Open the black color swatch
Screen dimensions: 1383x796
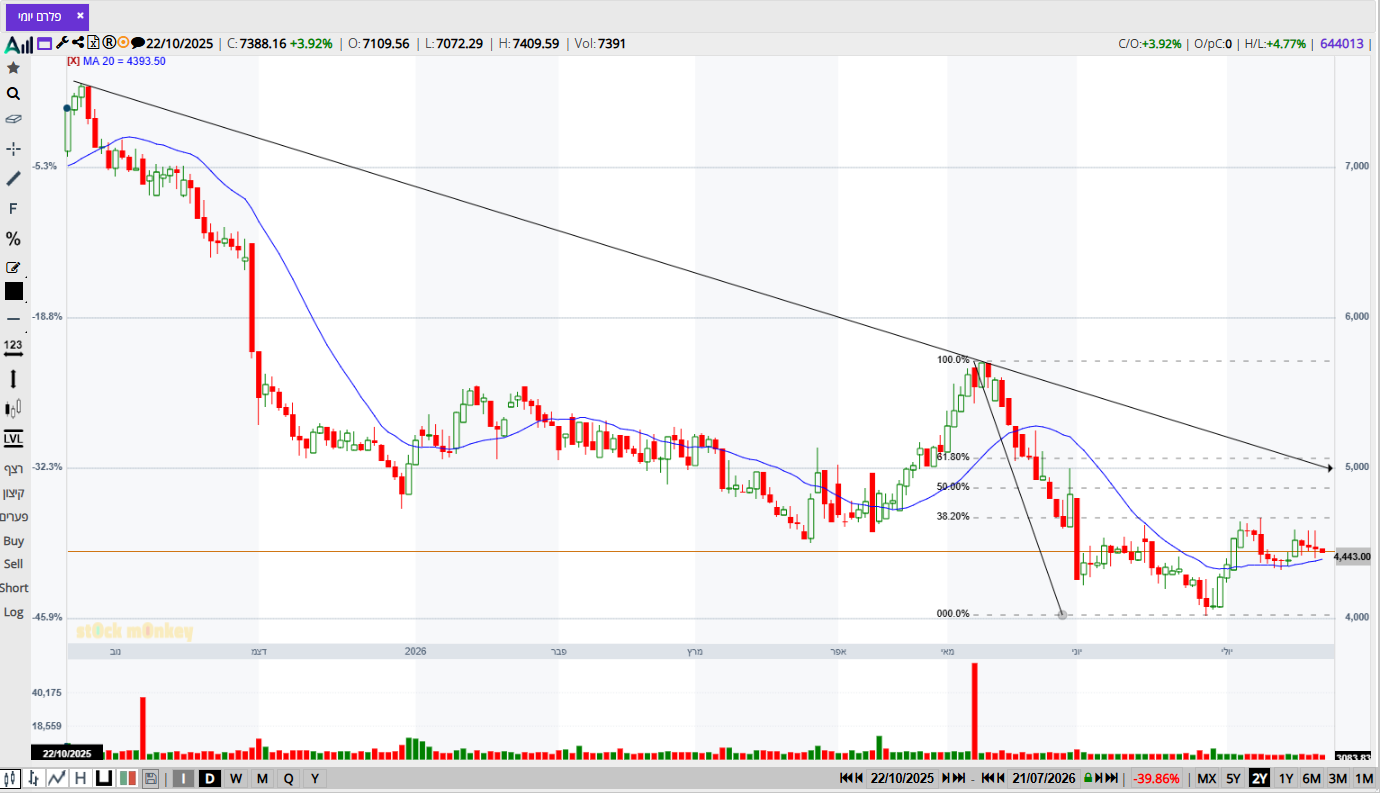click(x=14, y=292)
